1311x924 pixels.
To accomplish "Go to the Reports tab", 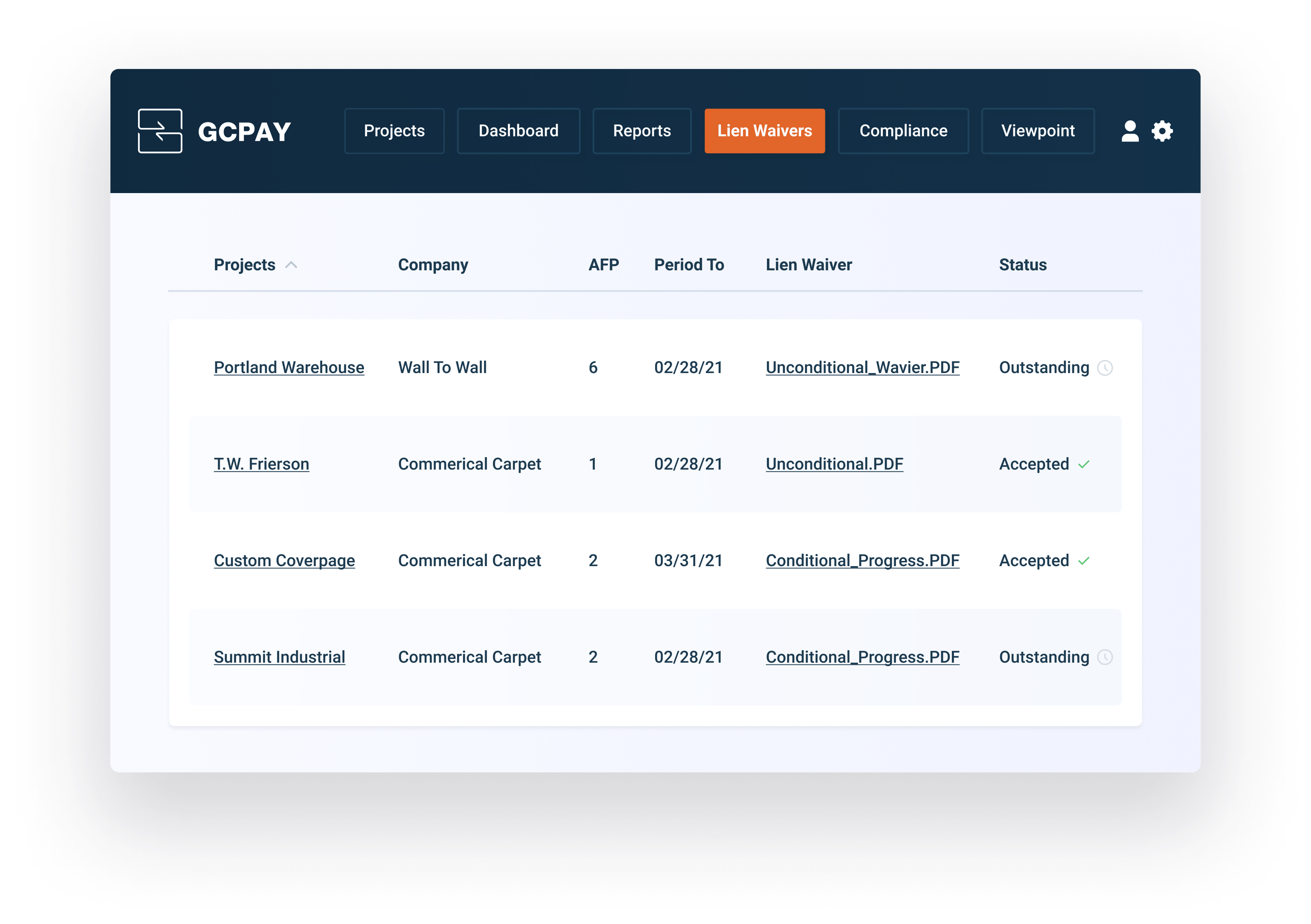I will coord(642,131).
